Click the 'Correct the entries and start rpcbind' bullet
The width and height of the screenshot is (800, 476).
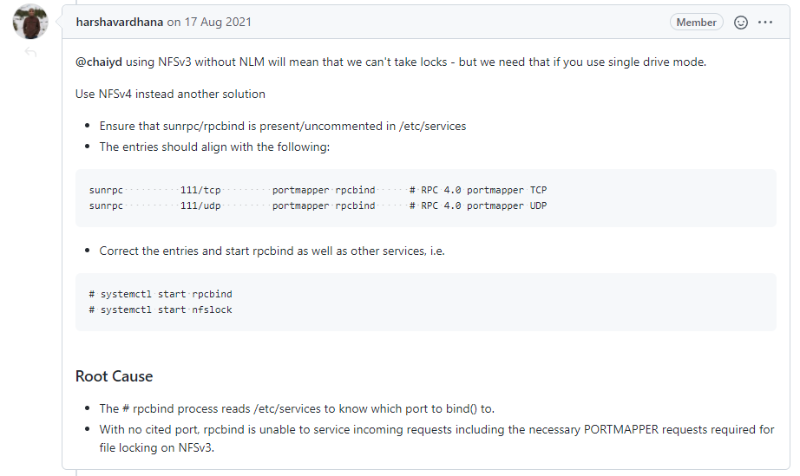(272, 251)
